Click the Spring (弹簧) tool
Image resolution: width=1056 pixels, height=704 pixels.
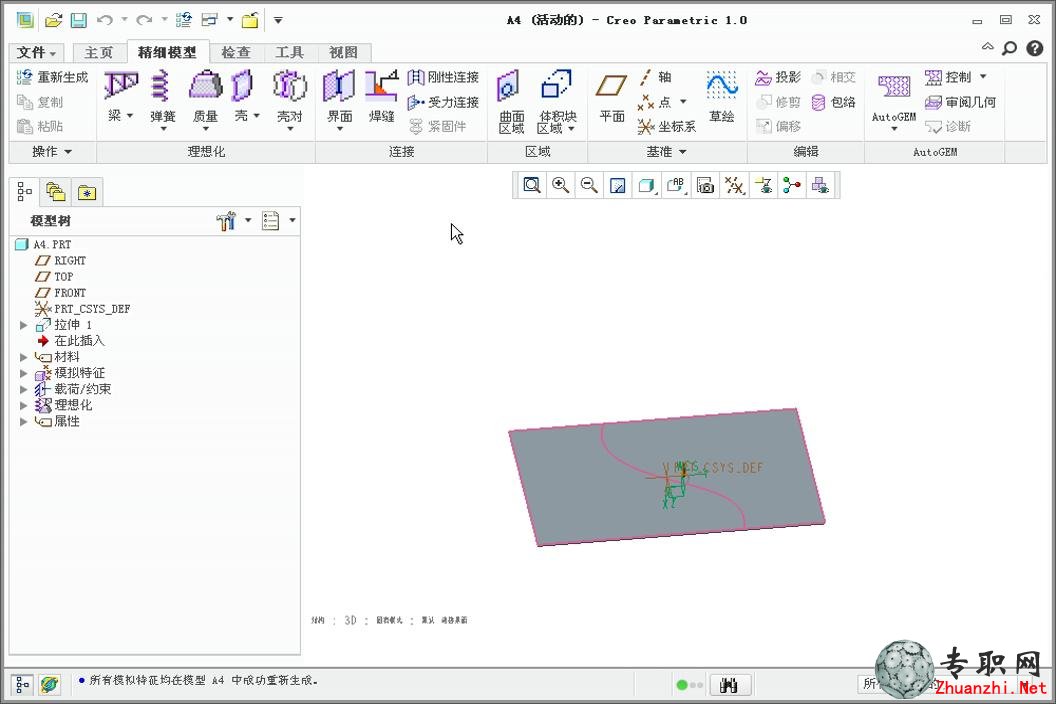pyautogui.click(x=162, y=98)
